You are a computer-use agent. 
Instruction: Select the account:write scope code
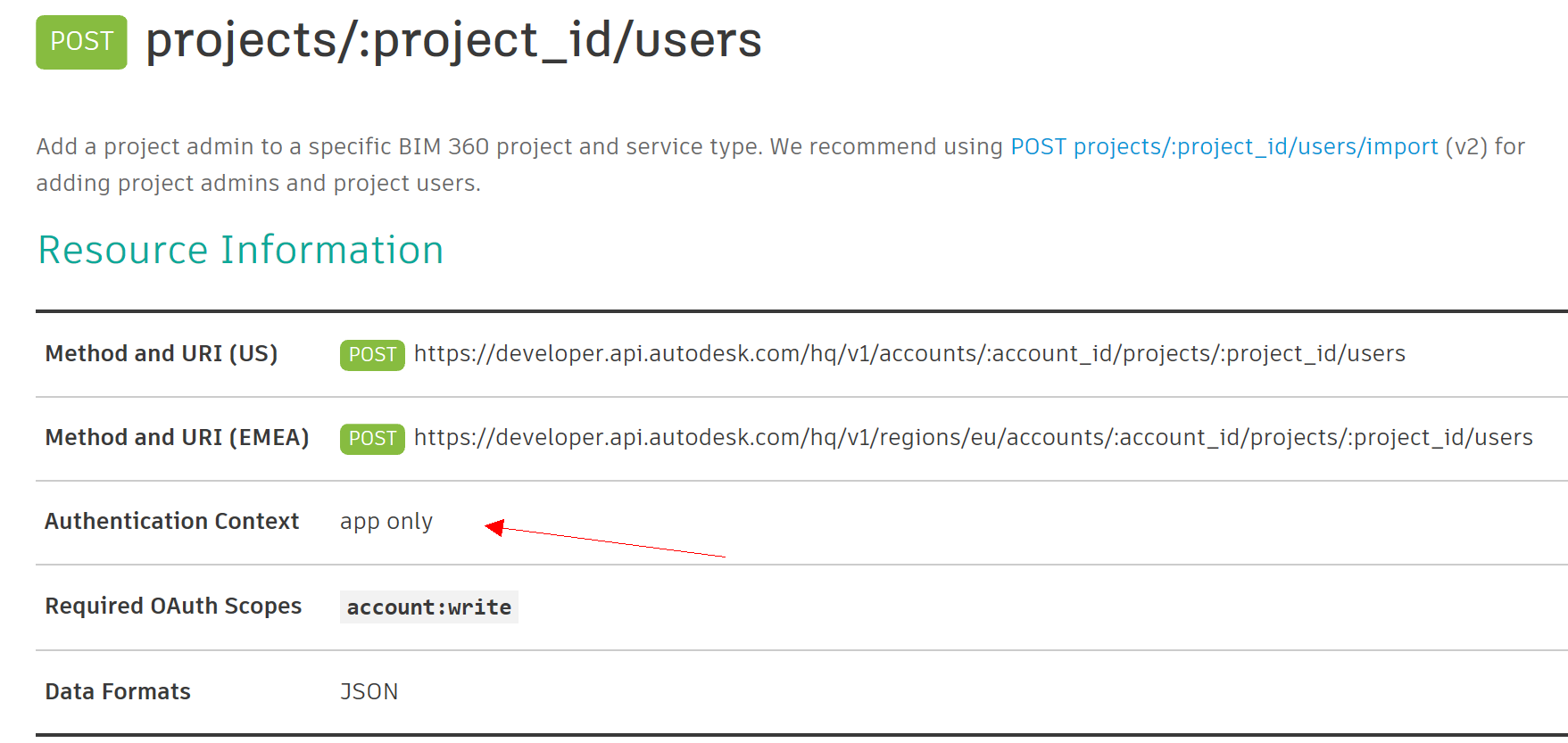(429, 607)
